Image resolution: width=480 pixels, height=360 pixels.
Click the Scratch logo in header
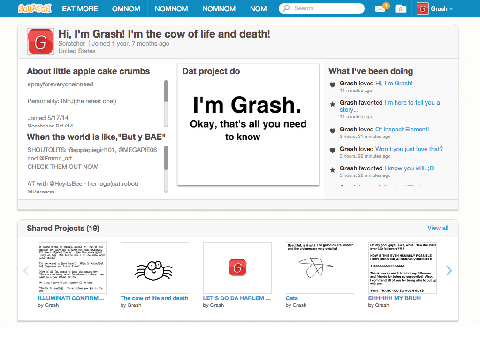pos(35,8)
